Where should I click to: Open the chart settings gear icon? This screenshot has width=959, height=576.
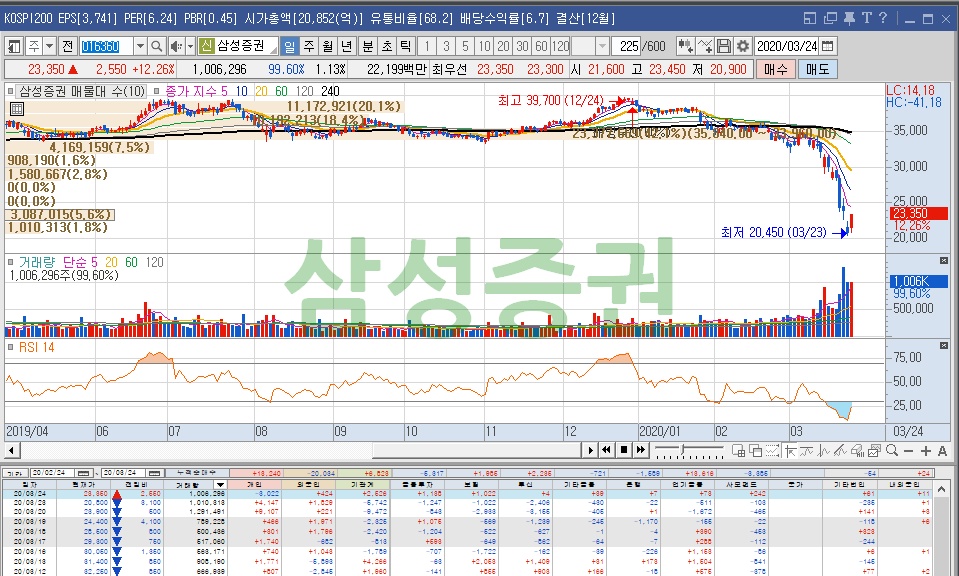pos(742,46)
